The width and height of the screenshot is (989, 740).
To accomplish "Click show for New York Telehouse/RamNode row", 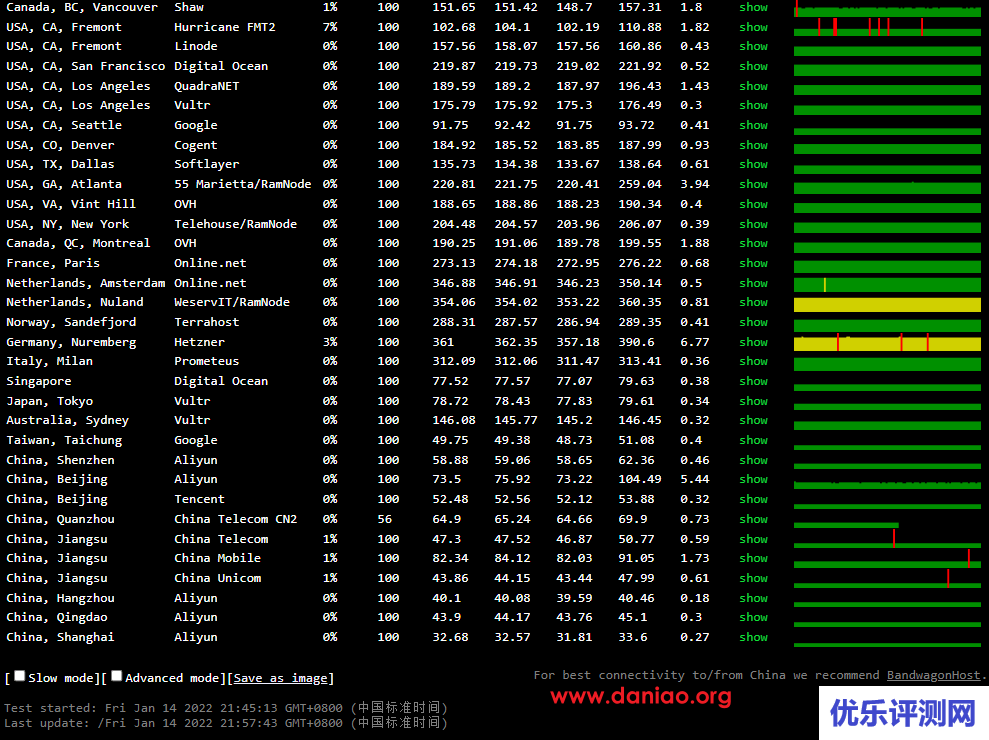I will tap(754, 224).
